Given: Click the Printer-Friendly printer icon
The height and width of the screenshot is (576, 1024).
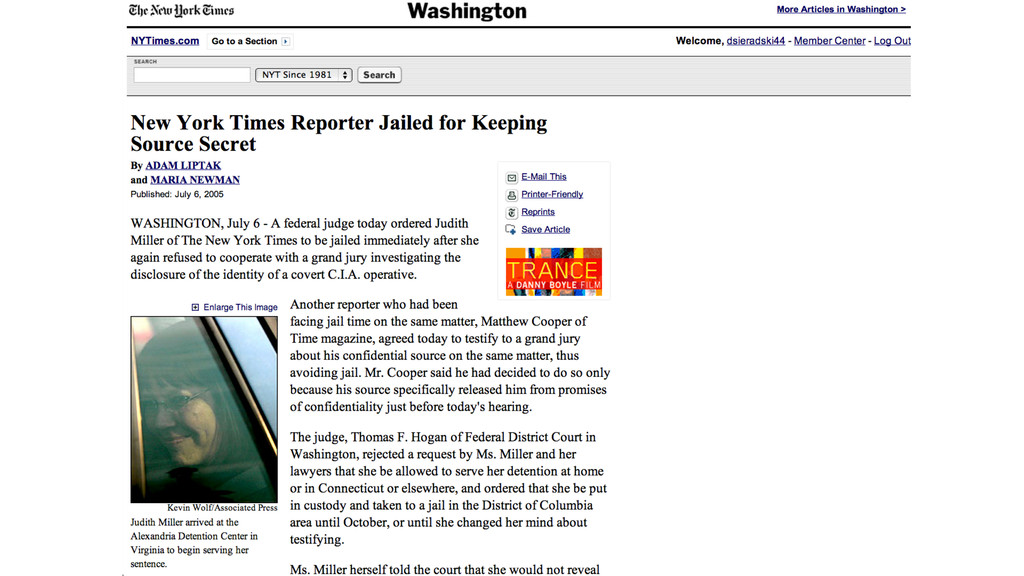Looking at the screenshot, I should coord(511,195).
